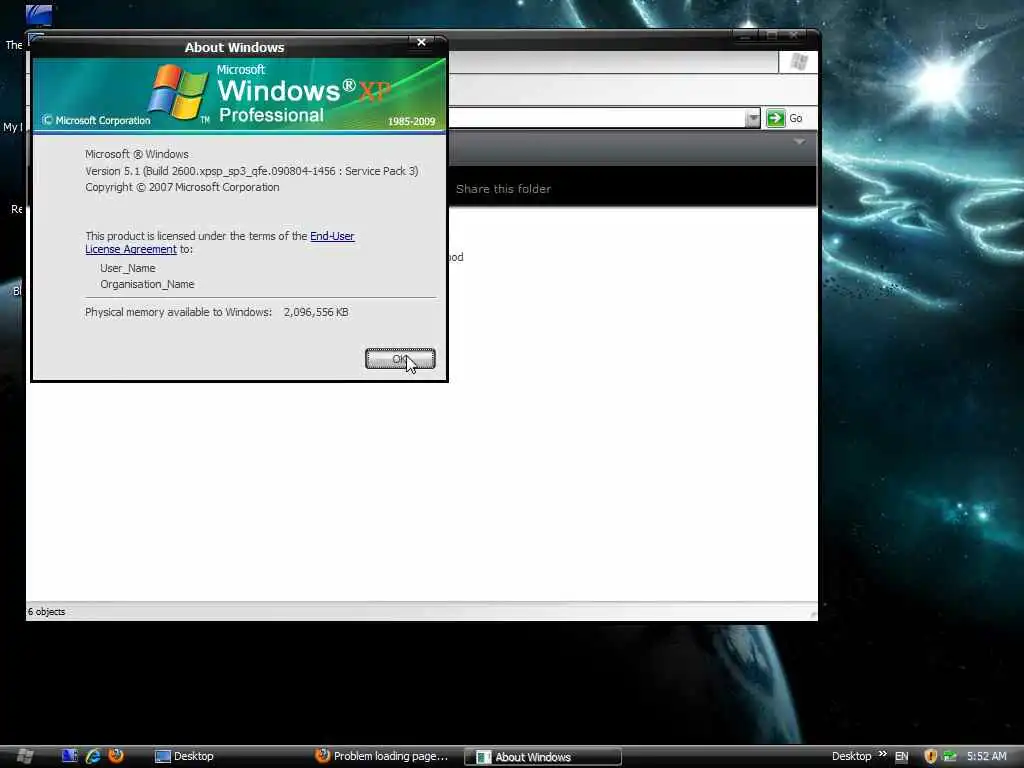The image size is (1024, 768).
Task: Launch Firefox from Quick Launch
Action: pos(116,756)
